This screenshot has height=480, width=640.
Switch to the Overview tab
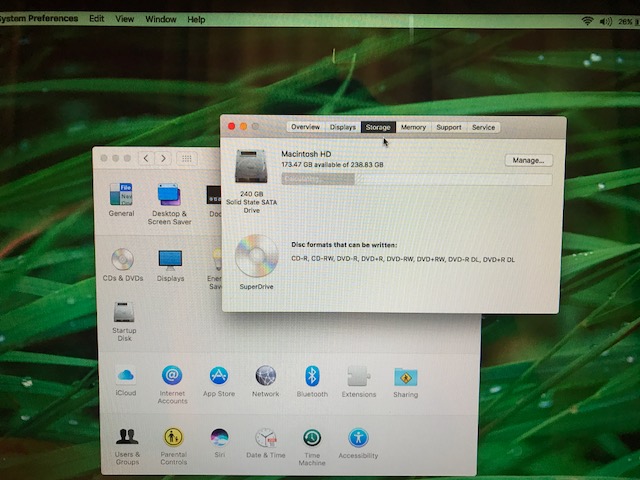(305, 127)
